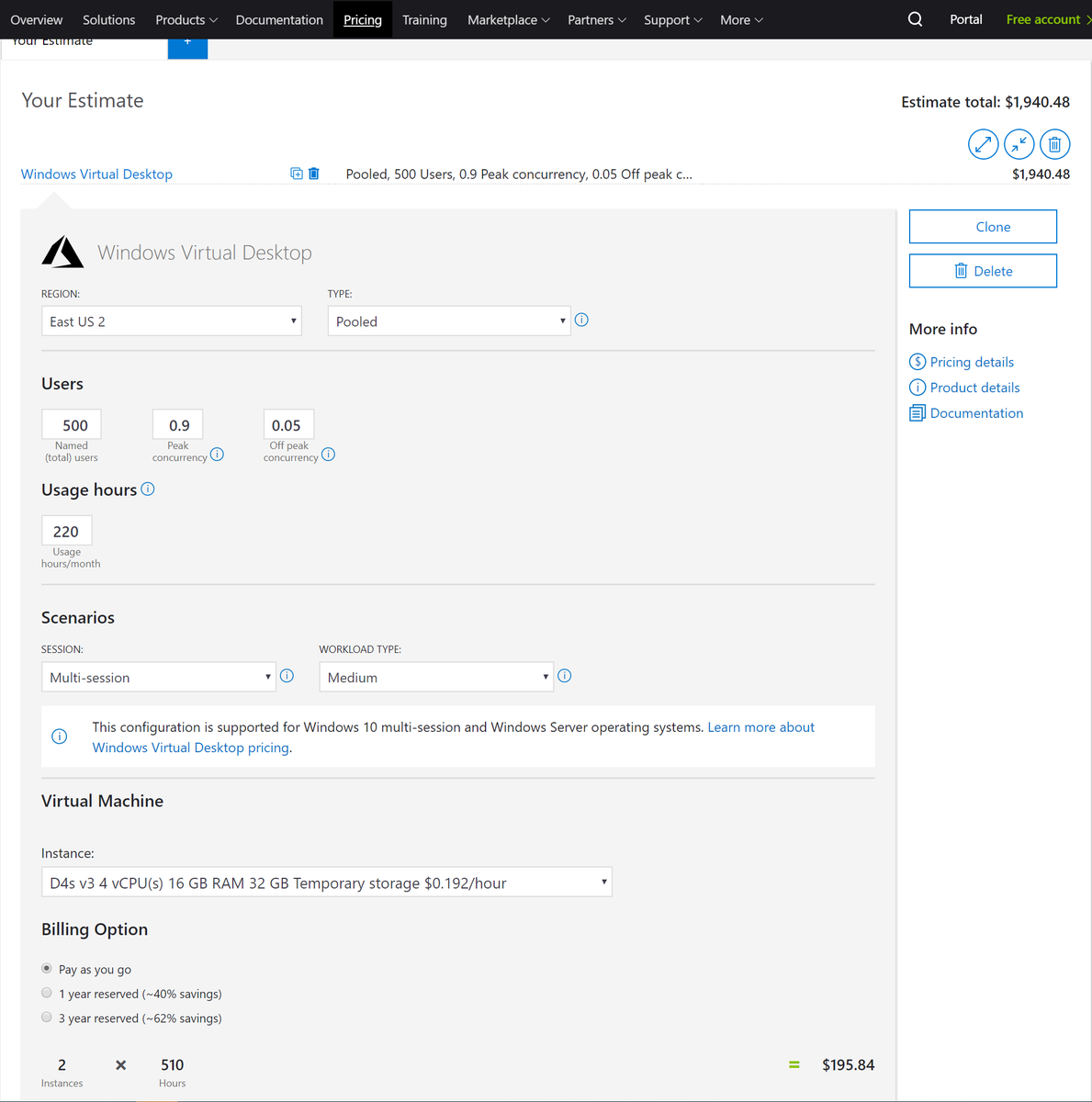1092x1102 pixels.
Task: Open the Instance dropdown D4s v3
Action: tap(327, 882)
